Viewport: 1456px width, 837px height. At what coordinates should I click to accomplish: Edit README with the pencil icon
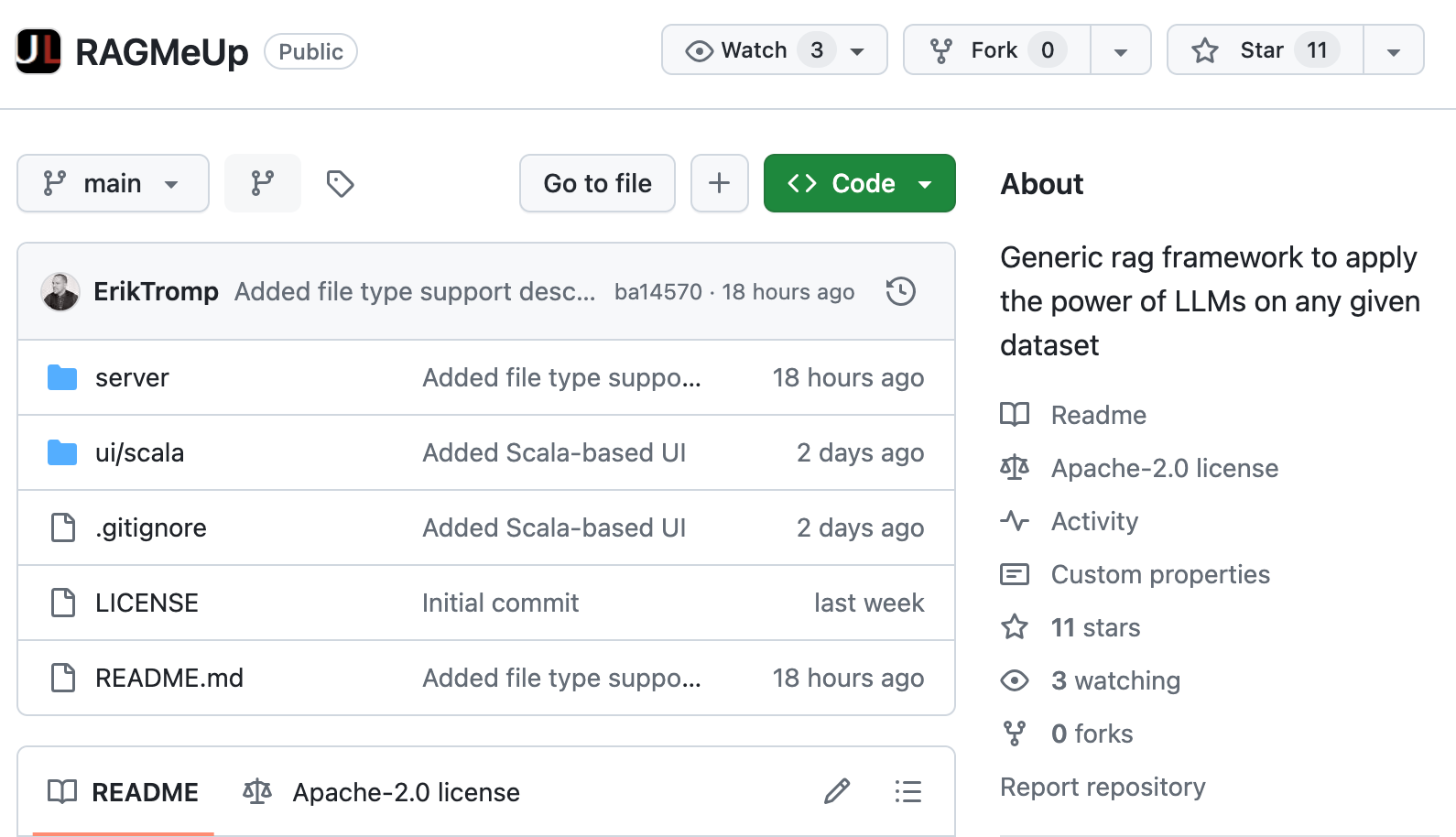click(x=837, y=791)
